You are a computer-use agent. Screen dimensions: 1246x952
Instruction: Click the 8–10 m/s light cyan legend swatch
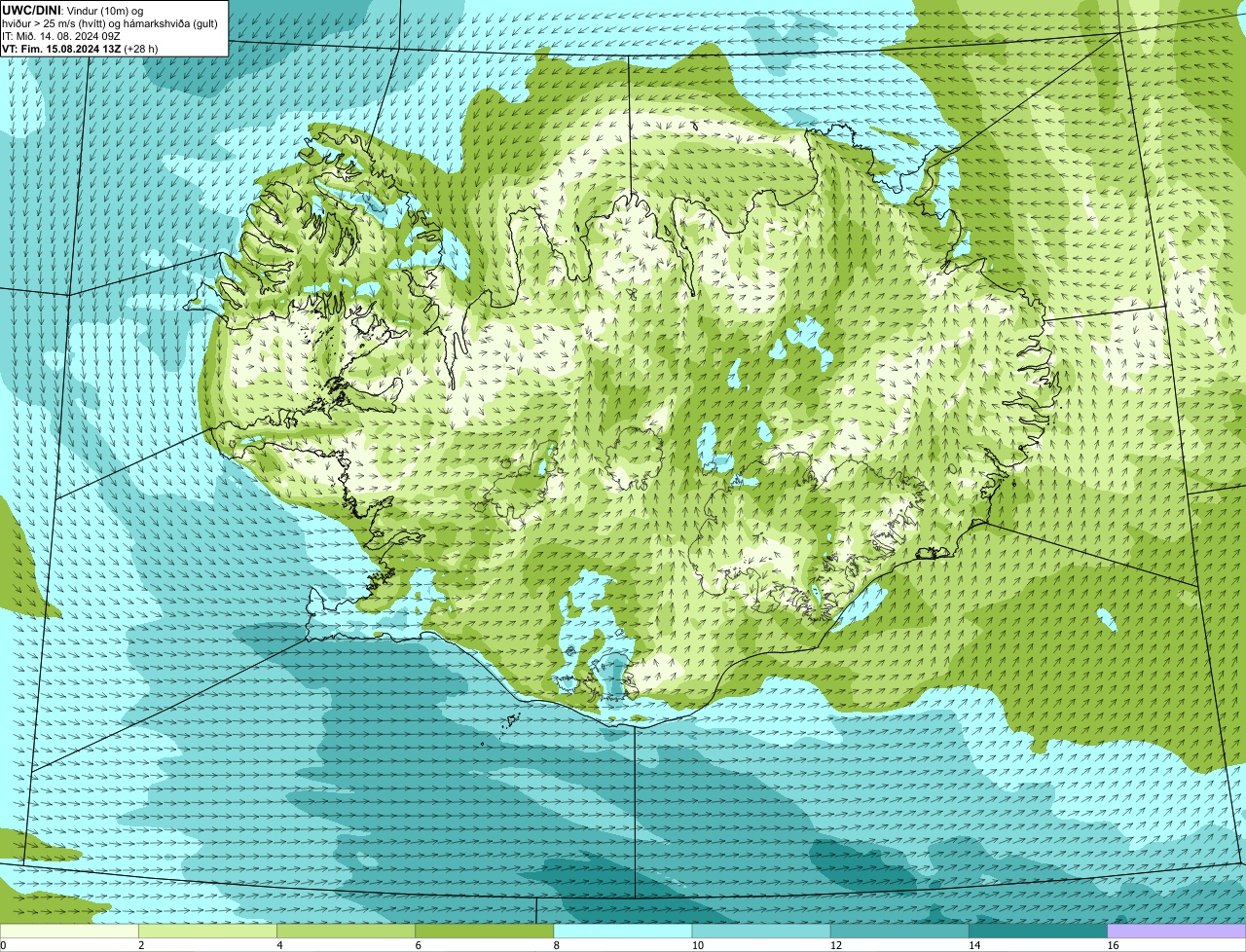click(x=623, y=931)
